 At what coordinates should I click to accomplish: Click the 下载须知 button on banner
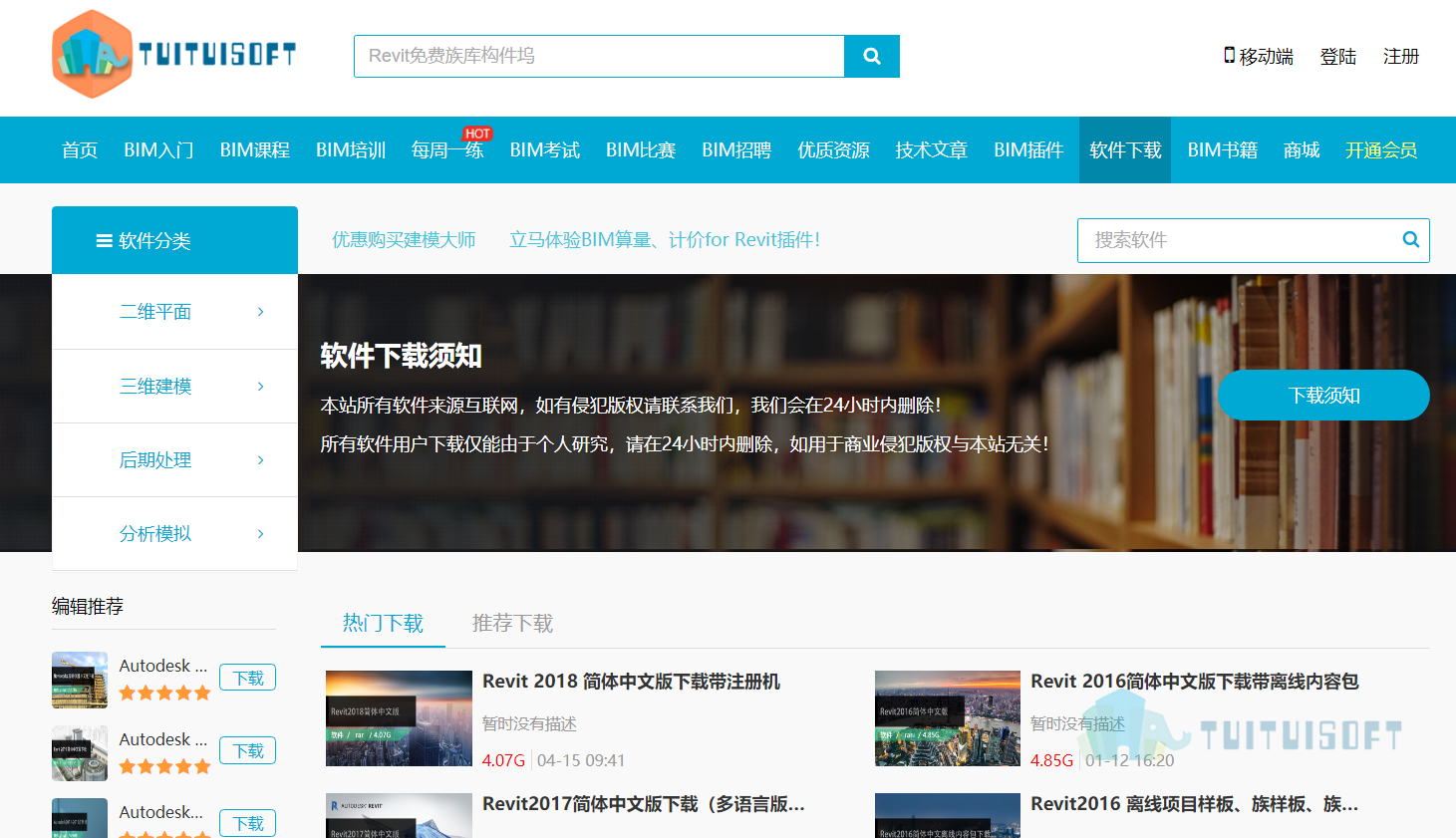(1323, 396)
